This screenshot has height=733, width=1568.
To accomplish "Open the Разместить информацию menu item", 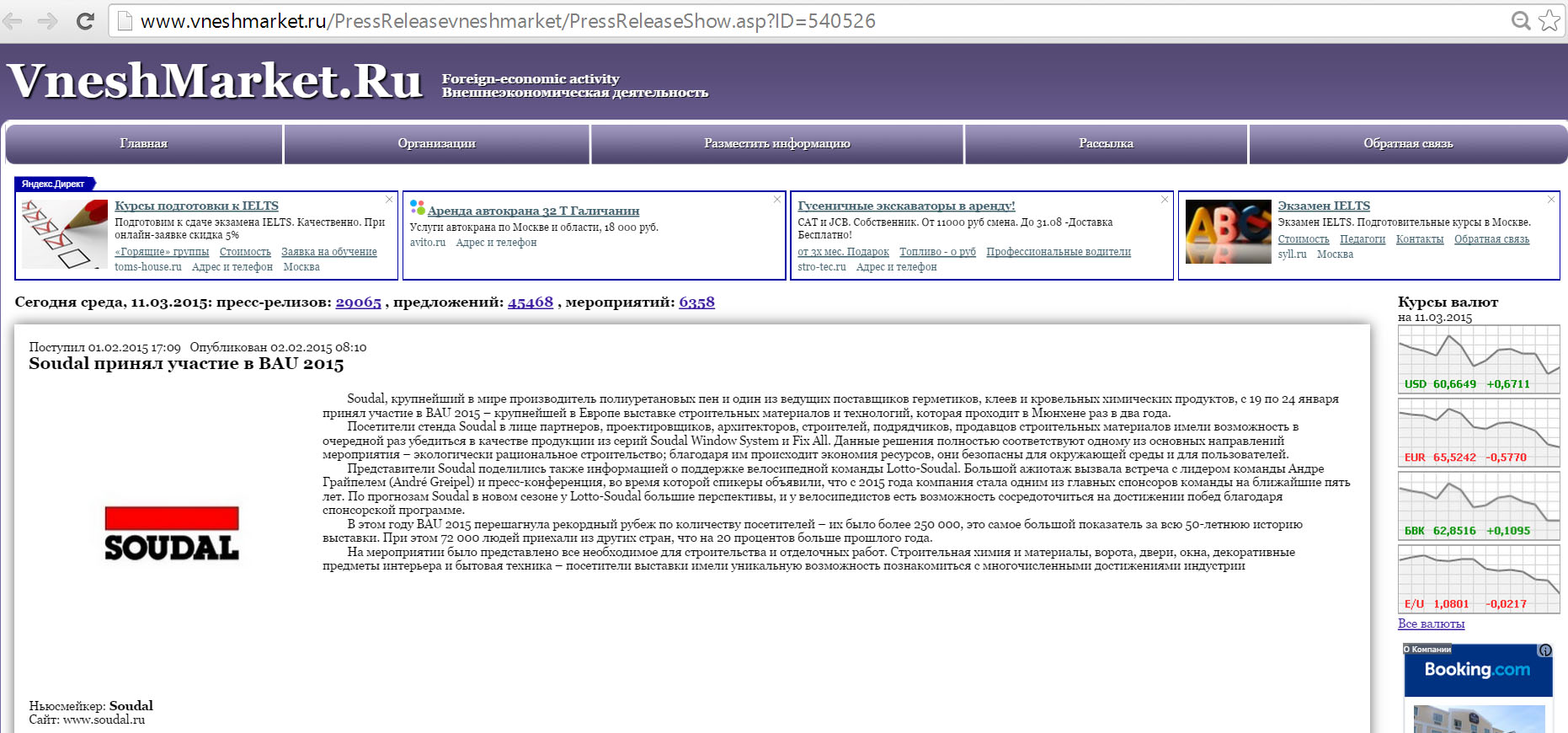I will click(x=777, y=143).
